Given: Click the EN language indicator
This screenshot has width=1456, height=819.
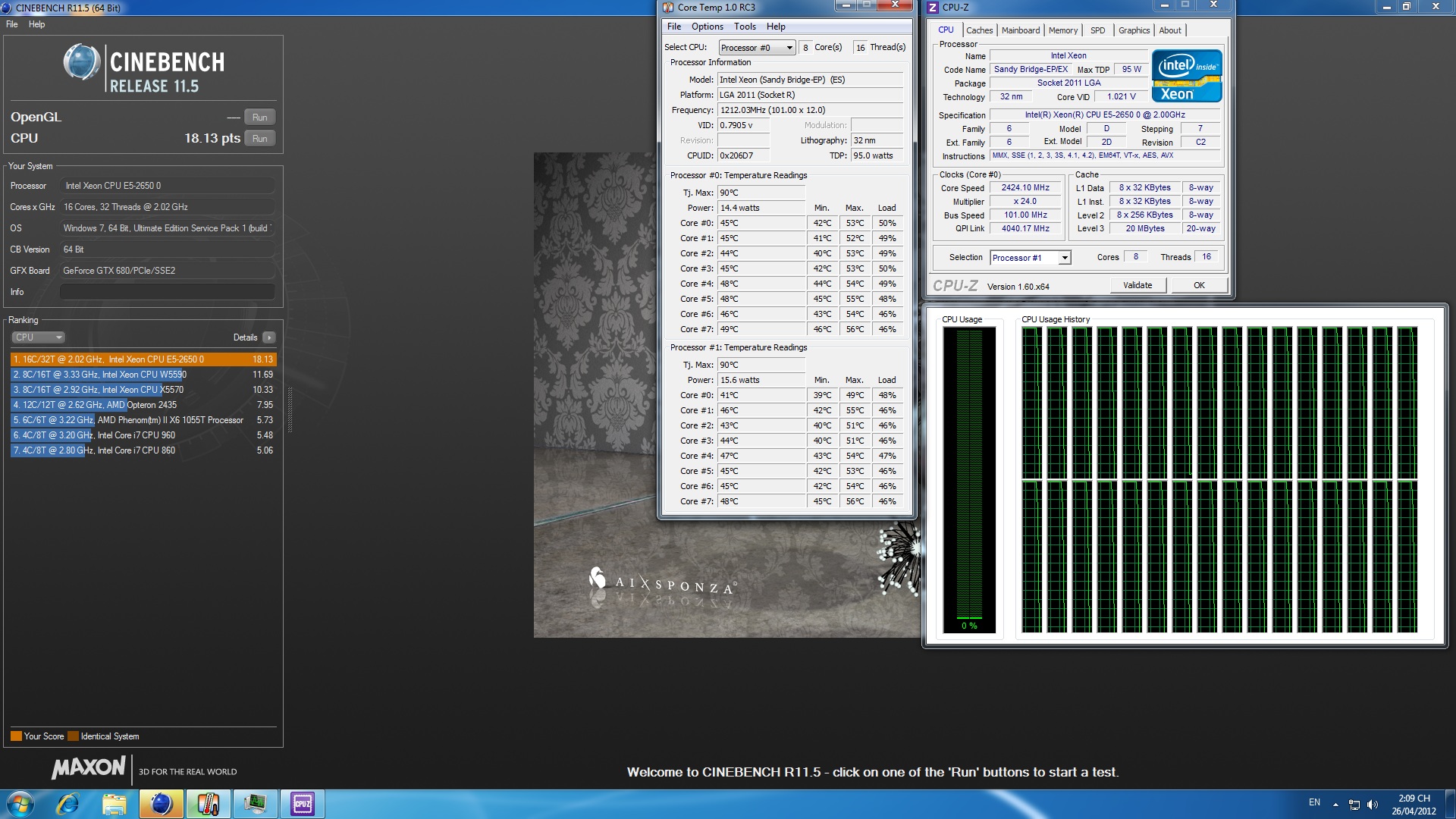Looking at the screenshot, I should [x=1314, y=802].
